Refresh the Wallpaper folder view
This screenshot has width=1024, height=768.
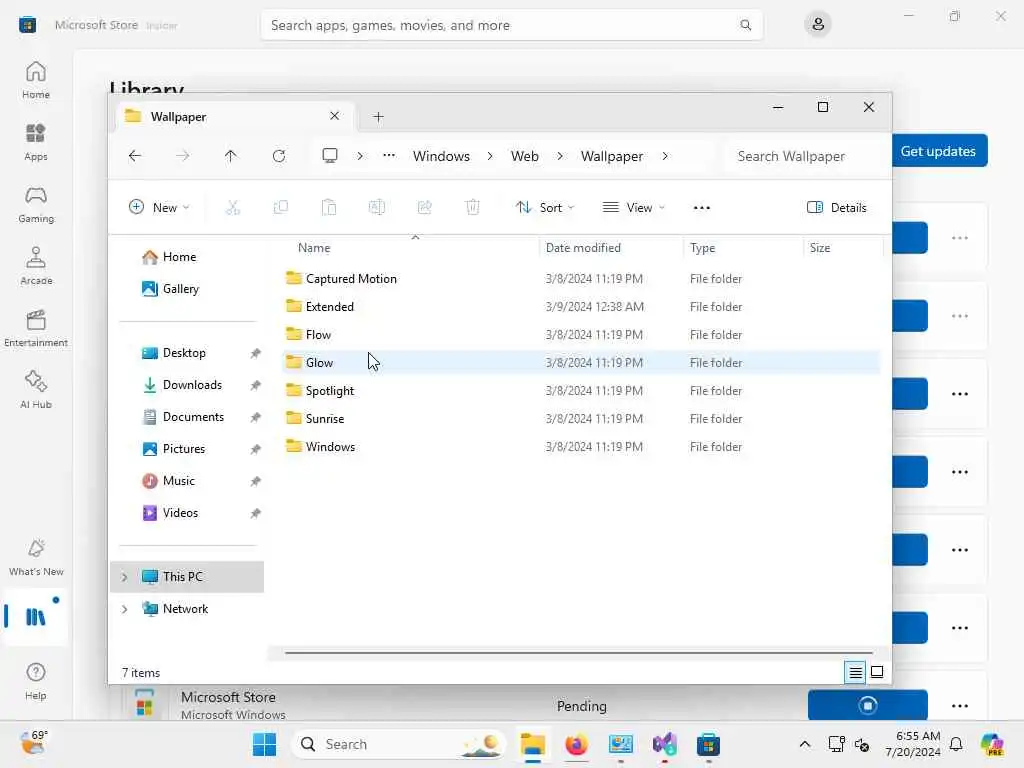[279, 156]
